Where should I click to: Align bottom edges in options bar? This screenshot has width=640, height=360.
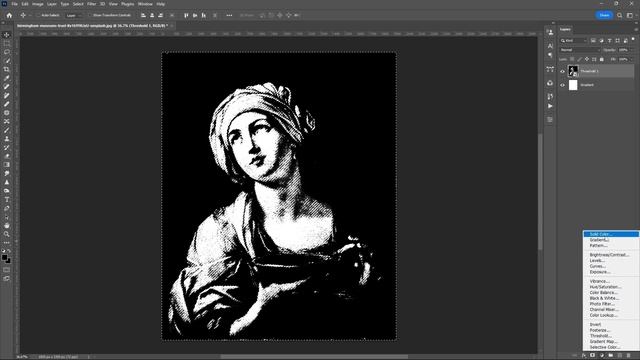[x=203, y=15]
